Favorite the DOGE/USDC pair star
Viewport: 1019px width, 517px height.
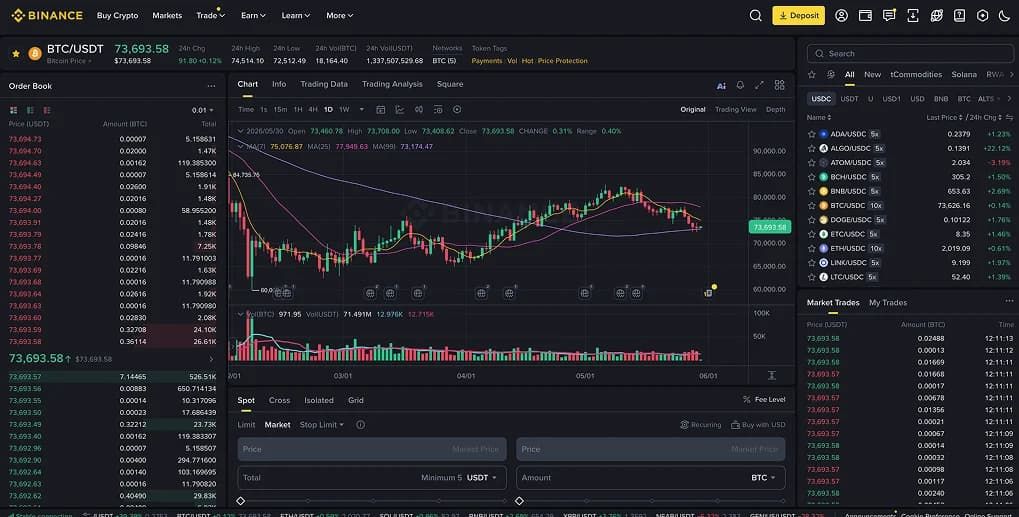click(812, 220)
